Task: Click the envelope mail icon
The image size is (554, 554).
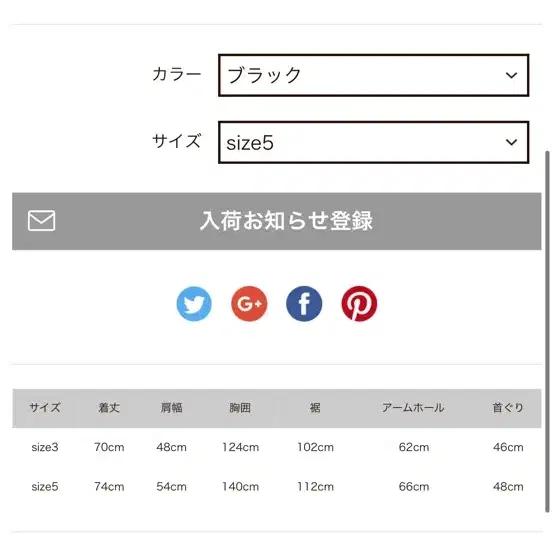Action: 41,221
